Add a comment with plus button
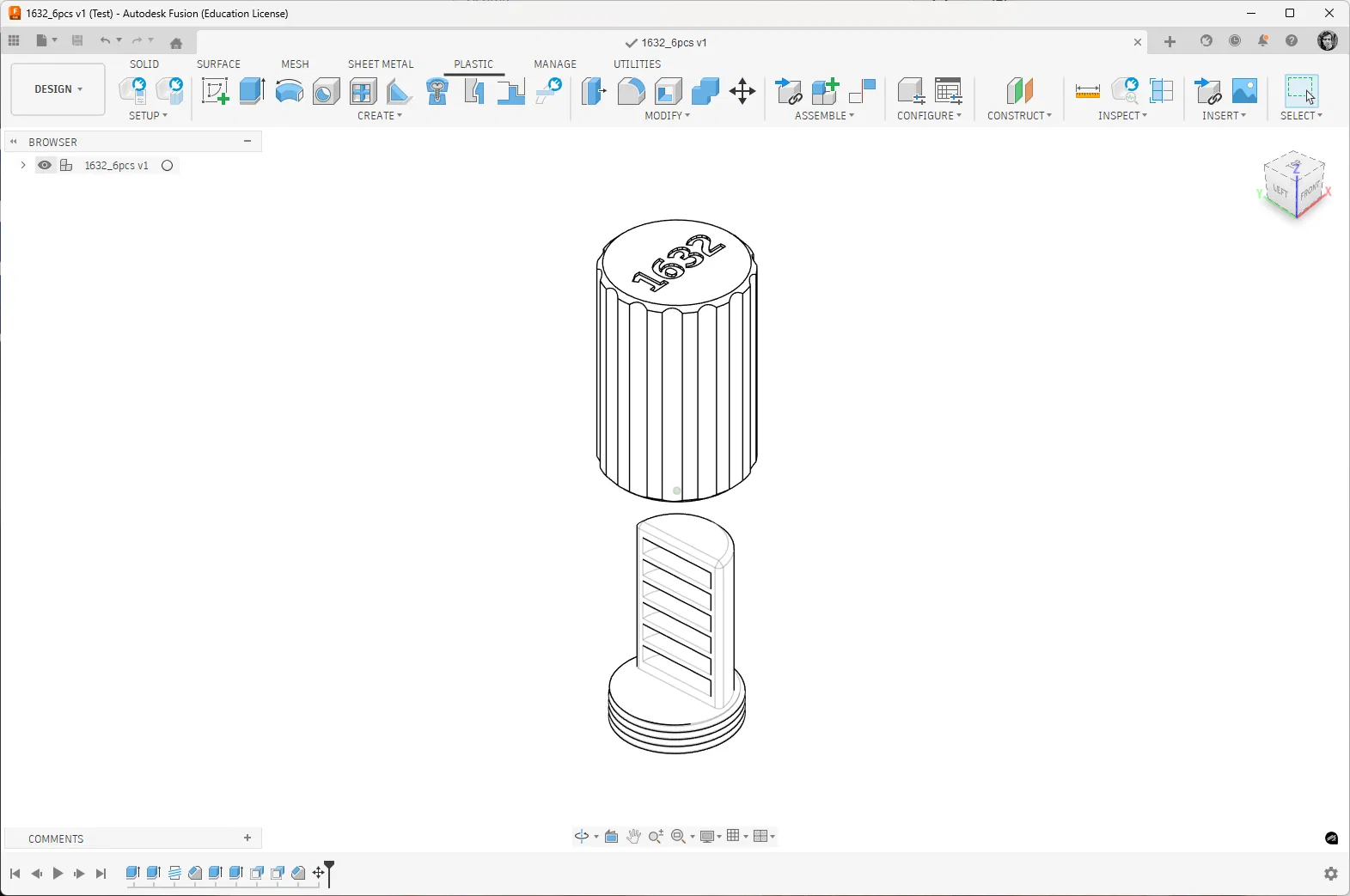Image resolution: width=1350 pixels, height=896 pixels. pos(247,838)
